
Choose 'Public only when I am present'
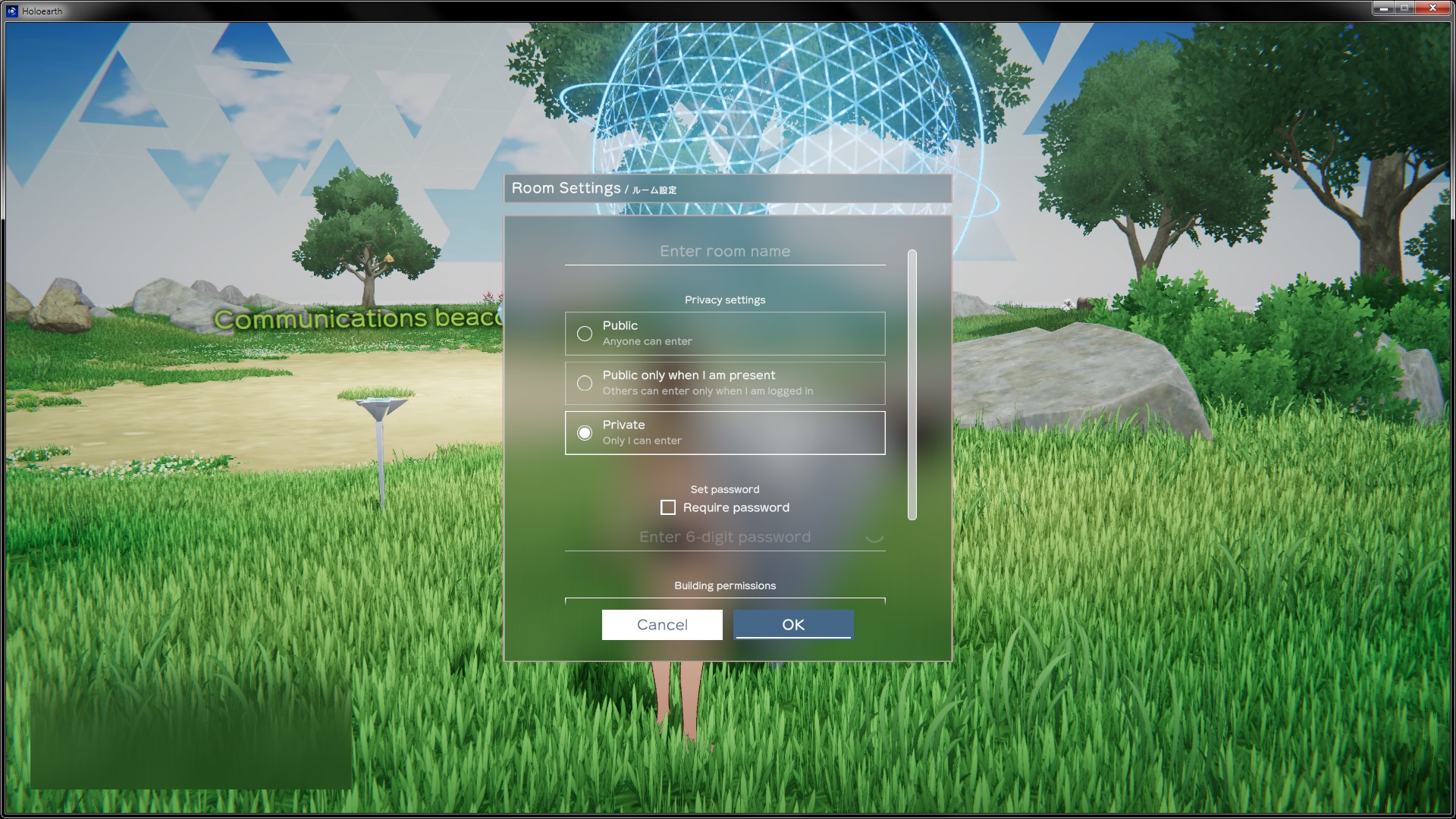(585, 384)
